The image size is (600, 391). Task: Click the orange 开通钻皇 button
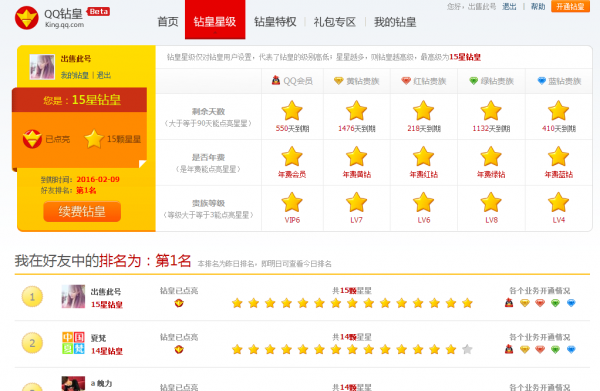point(570,7)
